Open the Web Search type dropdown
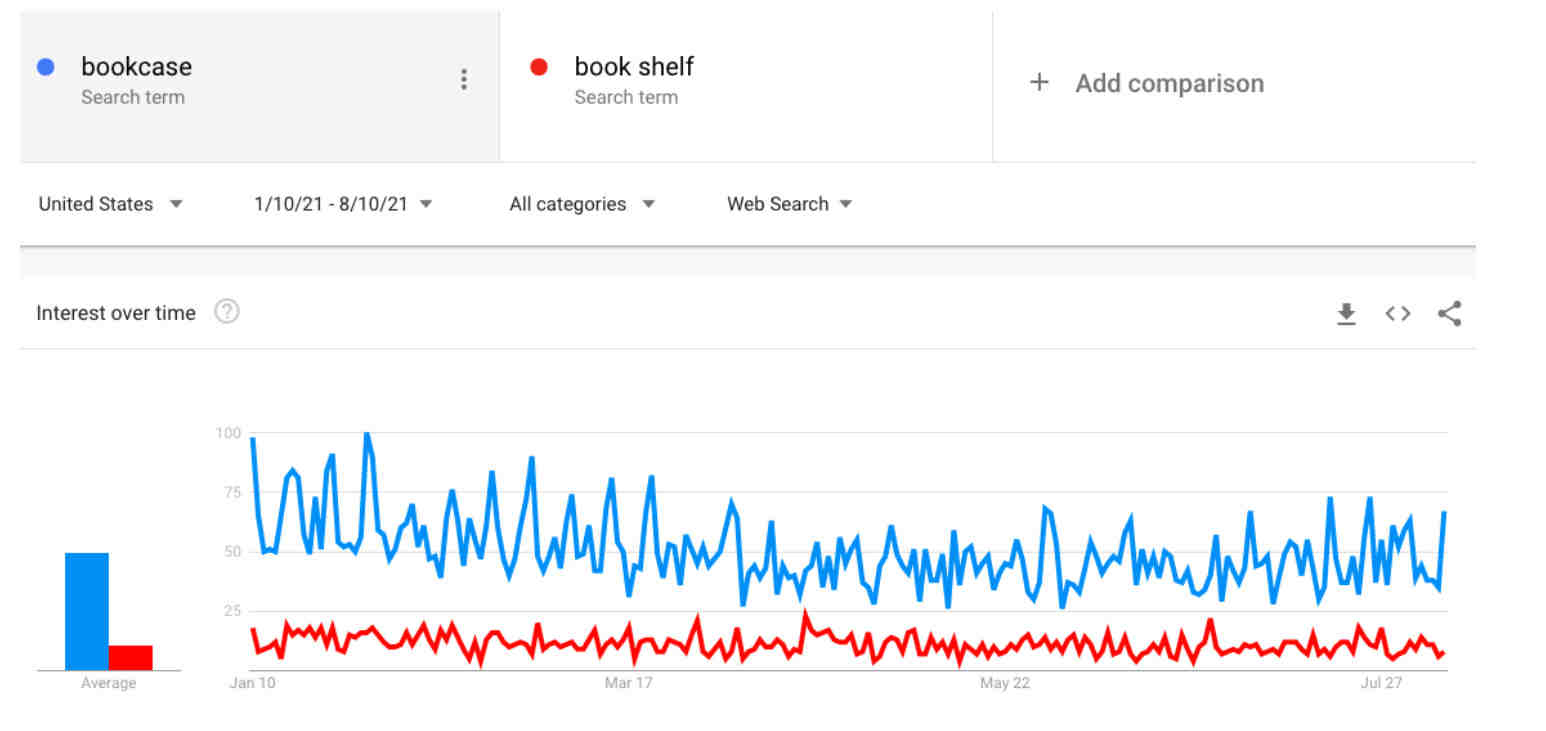Viewport: 1546px width, 731px height. coord(789,204)
